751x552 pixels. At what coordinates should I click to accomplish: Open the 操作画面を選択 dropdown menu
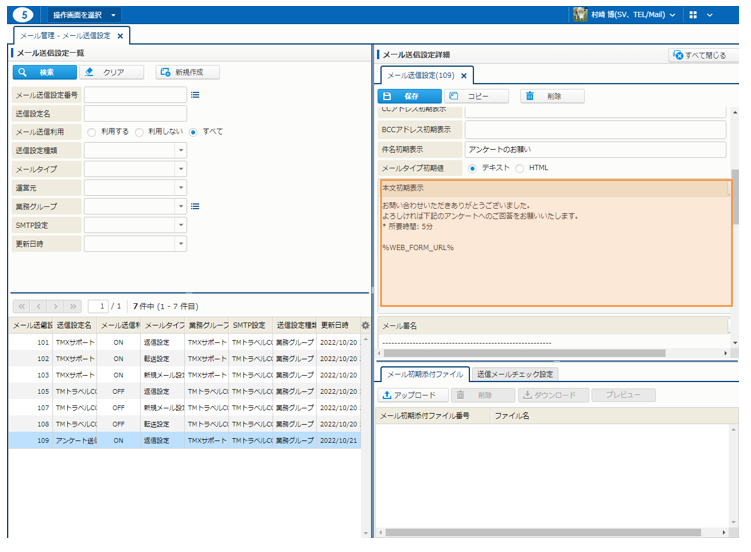[84, 15]
